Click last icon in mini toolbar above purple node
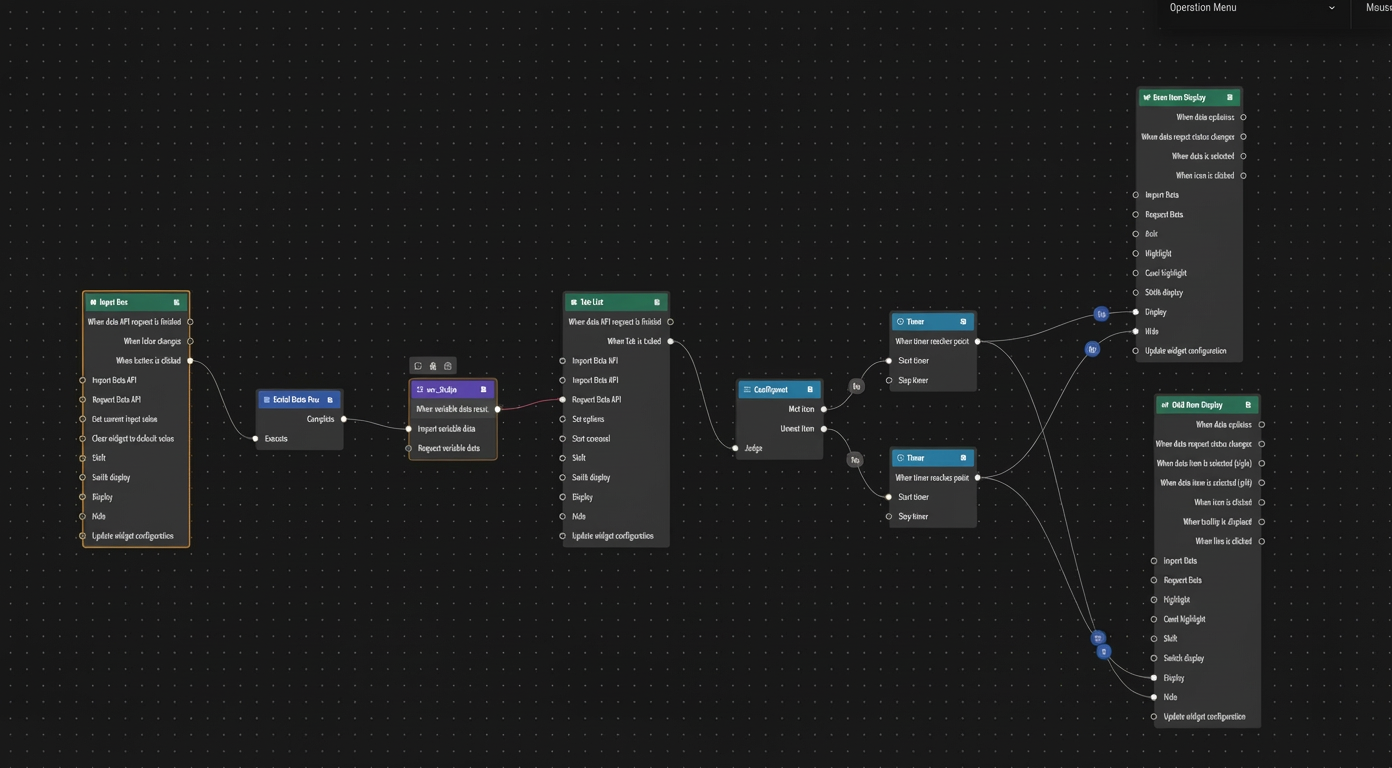 click(x=447, y=366)
